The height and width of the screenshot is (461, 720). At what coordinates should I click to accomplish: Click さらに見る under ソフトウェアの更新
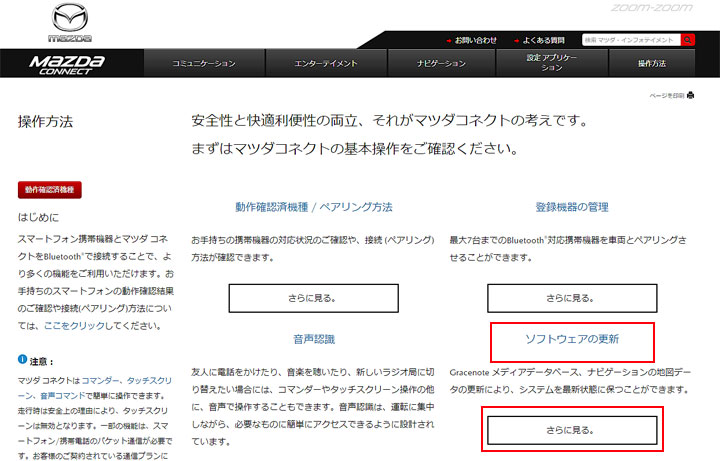(572, 430)
